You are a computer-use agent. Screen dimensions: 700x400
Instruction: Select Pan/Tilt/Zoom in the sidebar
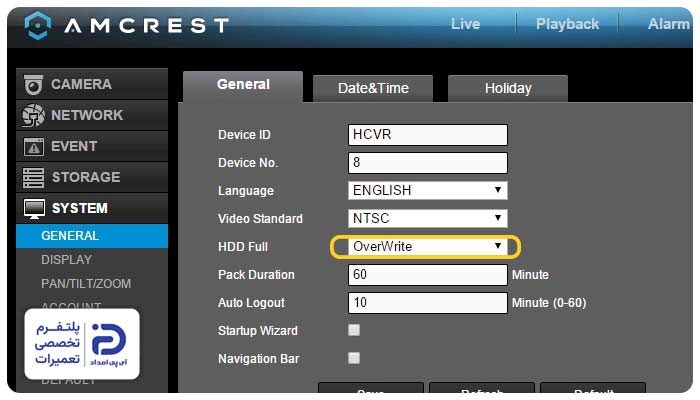(x=86, y=284)
